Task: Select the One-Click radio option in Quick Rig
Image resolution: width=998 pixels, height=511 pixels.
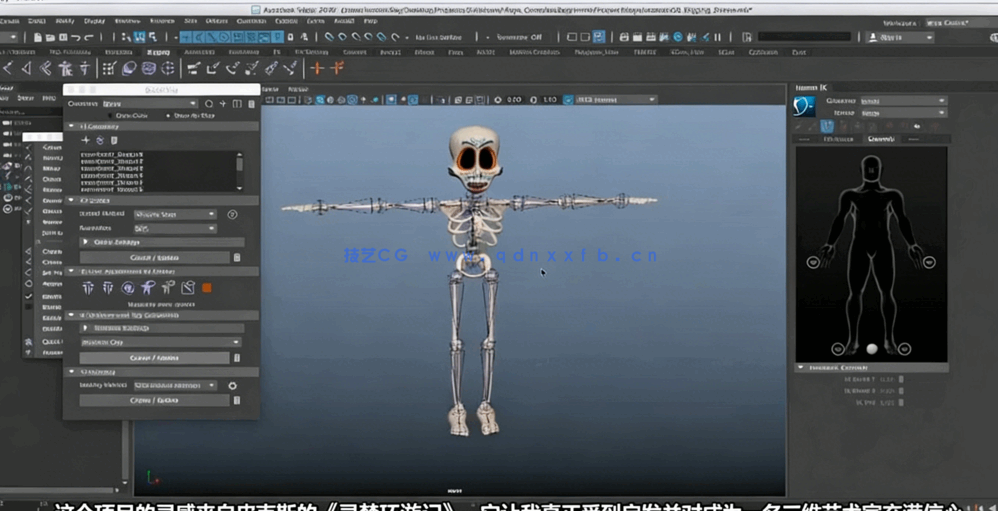Action: click(112, 115)
